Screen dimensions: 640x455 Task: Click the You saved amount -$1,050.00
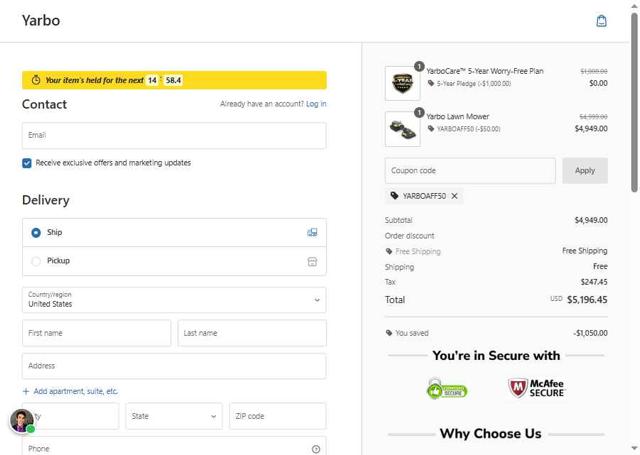(590, 333)
